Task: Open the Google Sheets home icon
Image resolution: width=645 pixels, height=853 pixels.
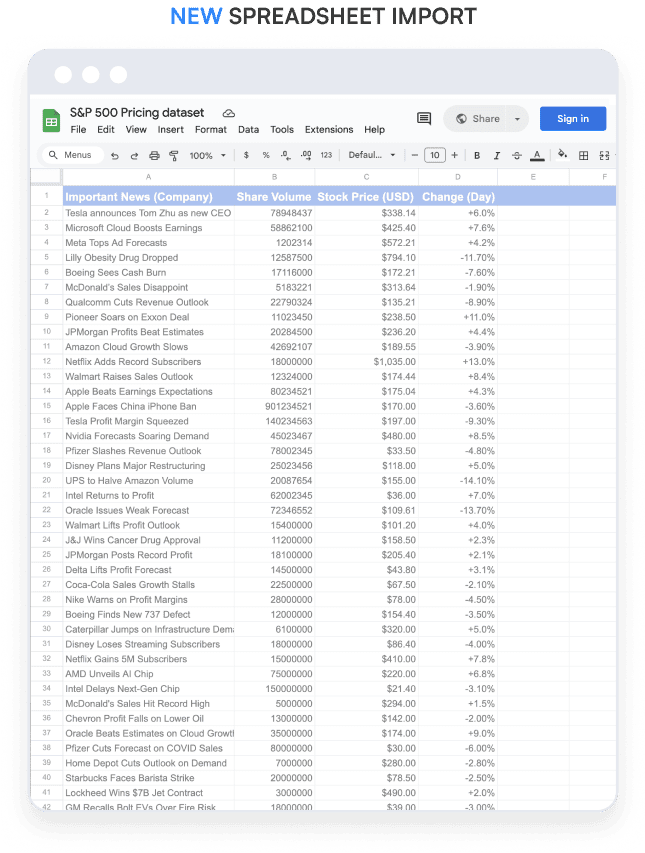Action: tap(51, 121)
